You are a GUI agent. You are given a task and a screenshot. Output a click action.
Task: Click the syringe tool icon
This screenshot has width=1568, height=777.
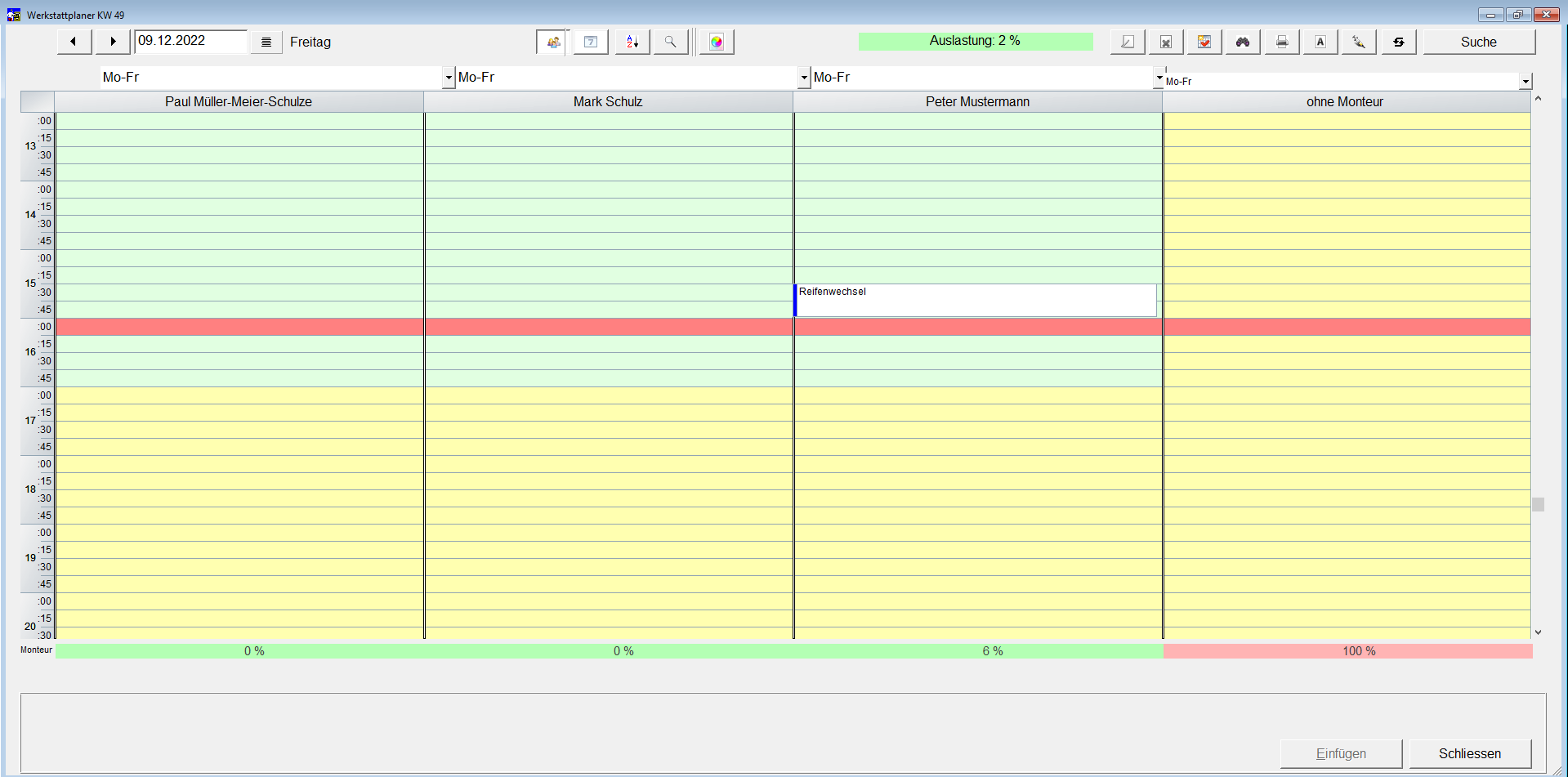tap(1359, 42)
